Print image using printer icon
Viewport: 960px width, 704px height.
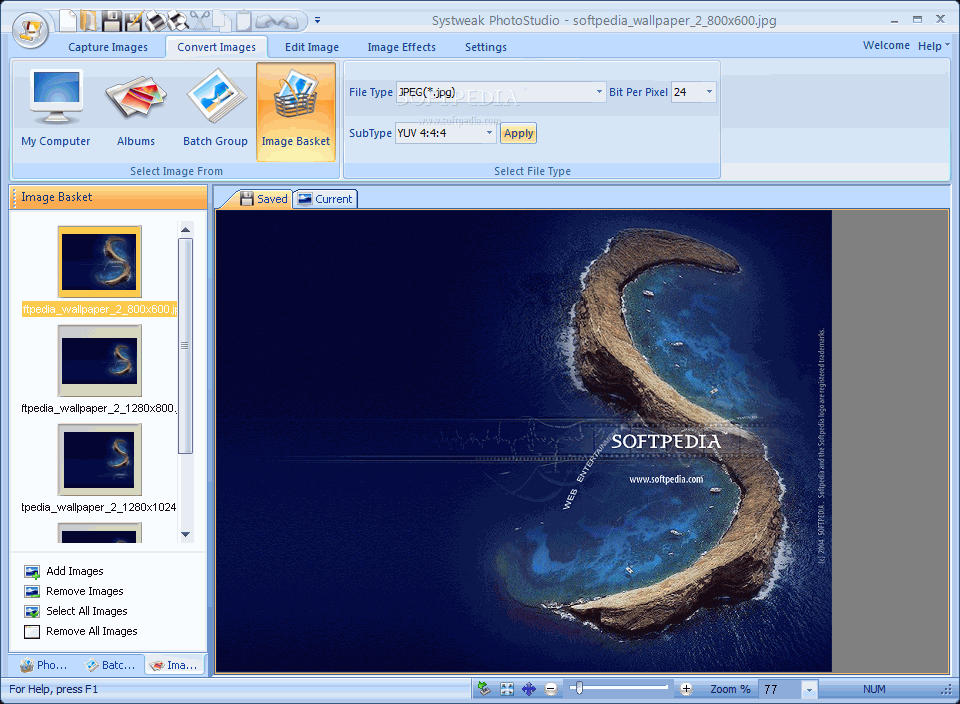tap(156, 21)
